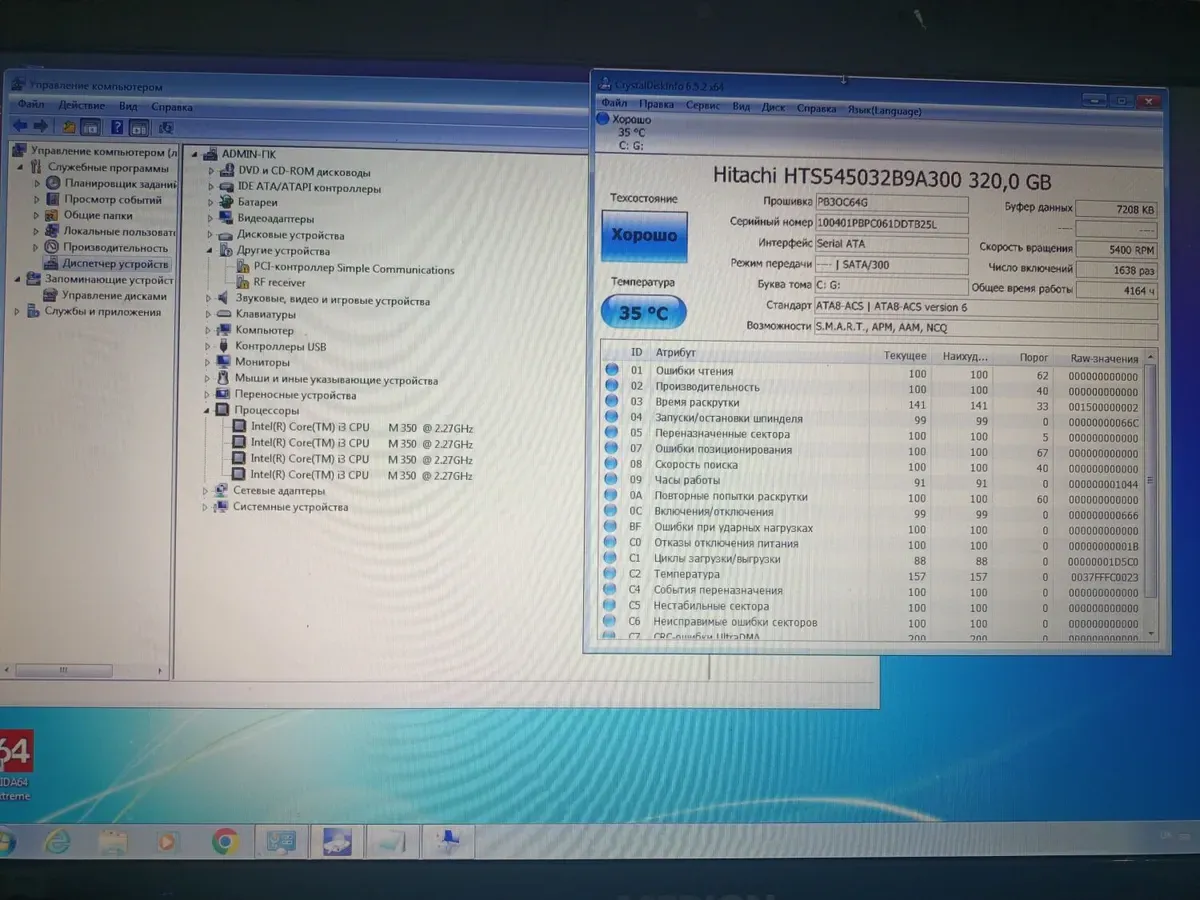Image resolution: width=1200 pixels, height=900 pixels.
Task: Open the Действие menu in Computer Management
Action: (81, 106)
